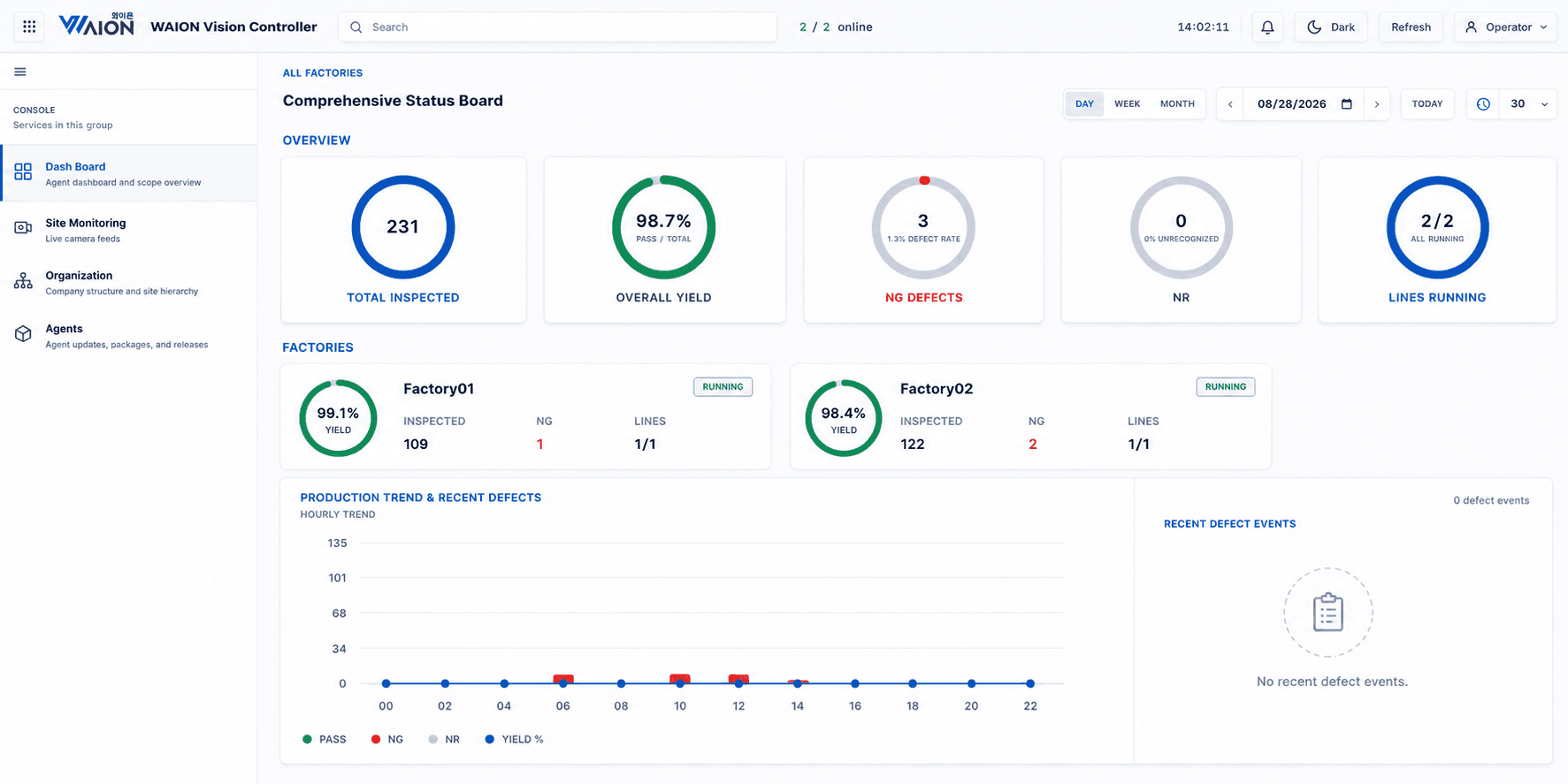Select the MONTH period tab
Image resolution: width=1568 pixels, height=784 pixels.
[x=1177, y=104]
